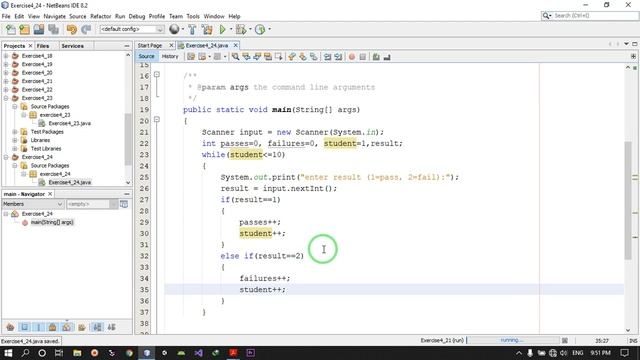This screenshot has height=360, width=640.
Task: Click the Toggle Rectangular Selection icon
Action: click(x=278, y=57)
